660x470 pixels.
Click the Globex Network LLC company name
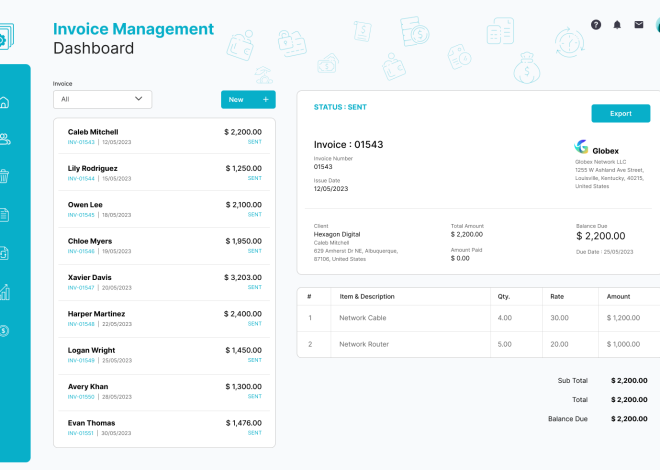click(601, 162)
